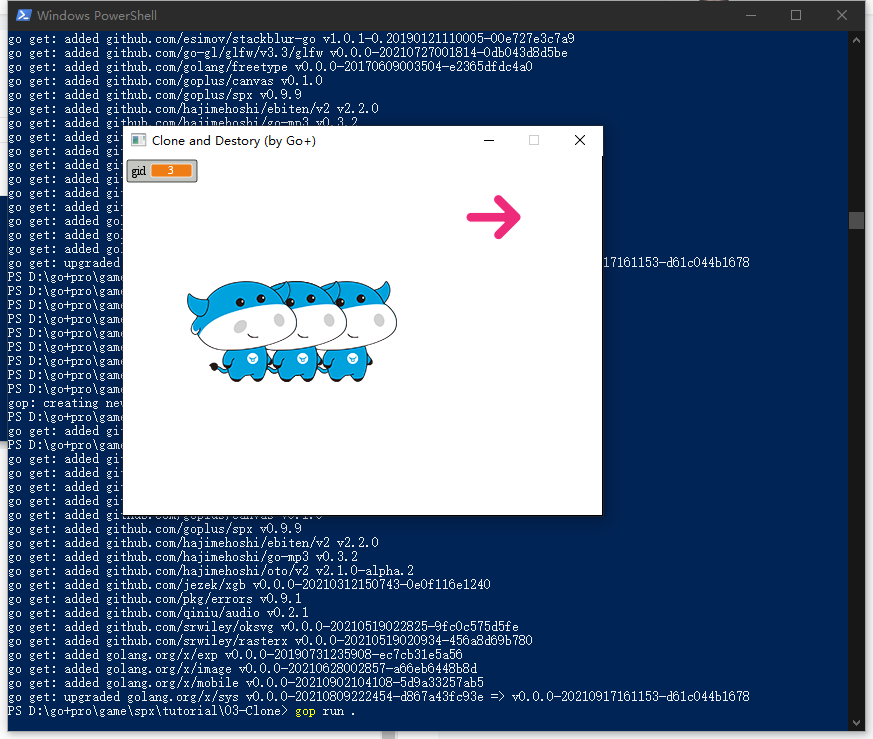Click the PowerShell scrollbar down arrow
The height and width of the screenshot is (739, 873).
click(856, 723)
